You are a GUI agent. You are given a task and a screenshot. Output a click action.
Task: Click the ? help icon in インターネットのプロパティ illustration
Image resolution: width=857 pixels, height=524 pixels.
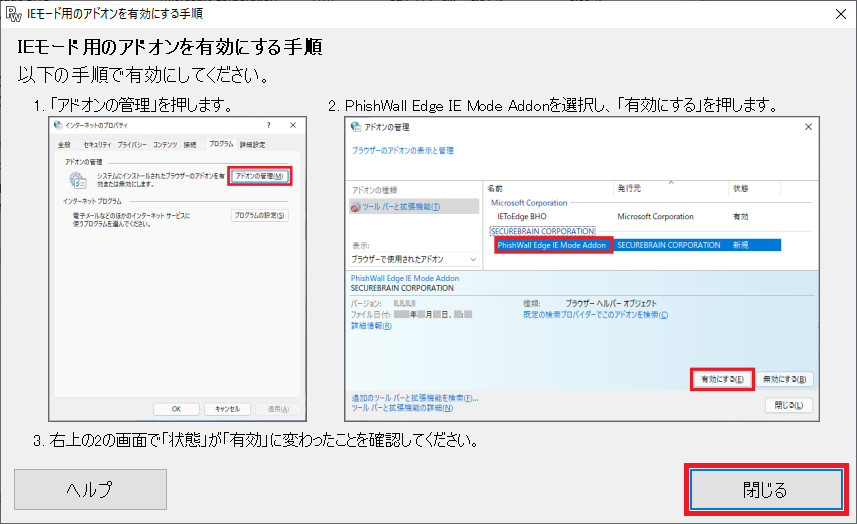[268, 125]
